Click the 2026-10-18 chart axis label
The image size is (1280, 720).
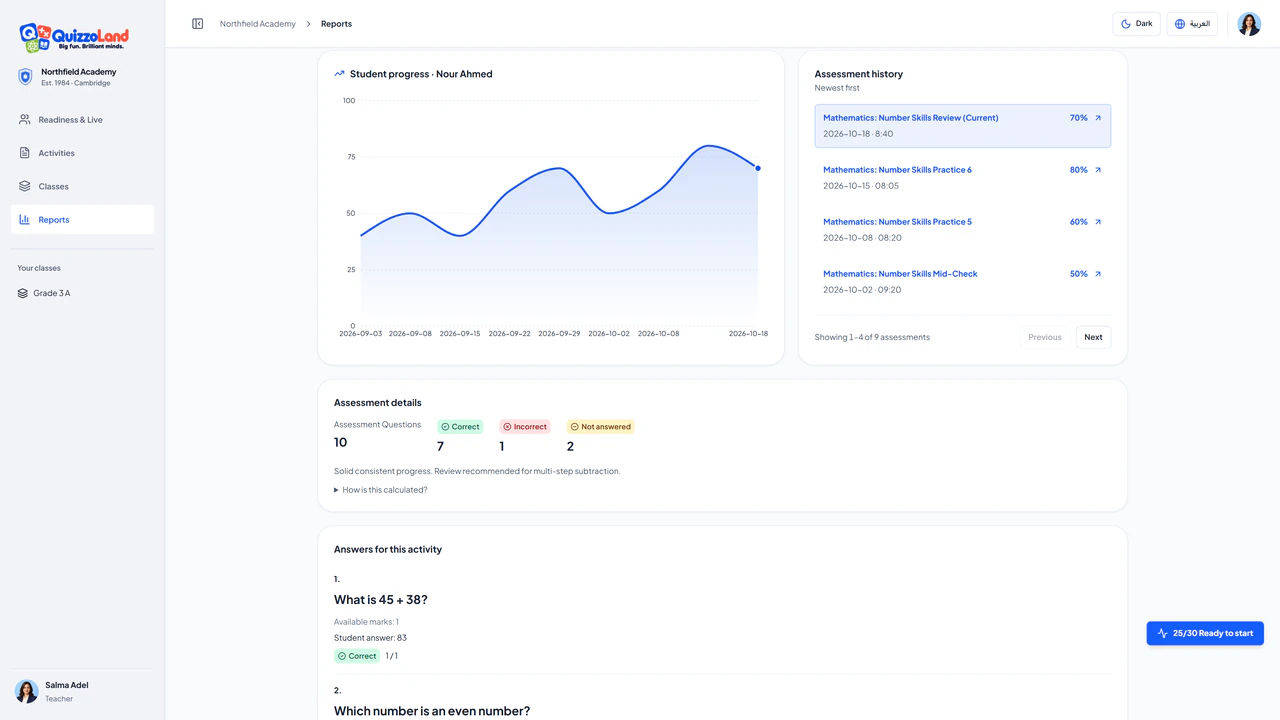pos(748,334)
